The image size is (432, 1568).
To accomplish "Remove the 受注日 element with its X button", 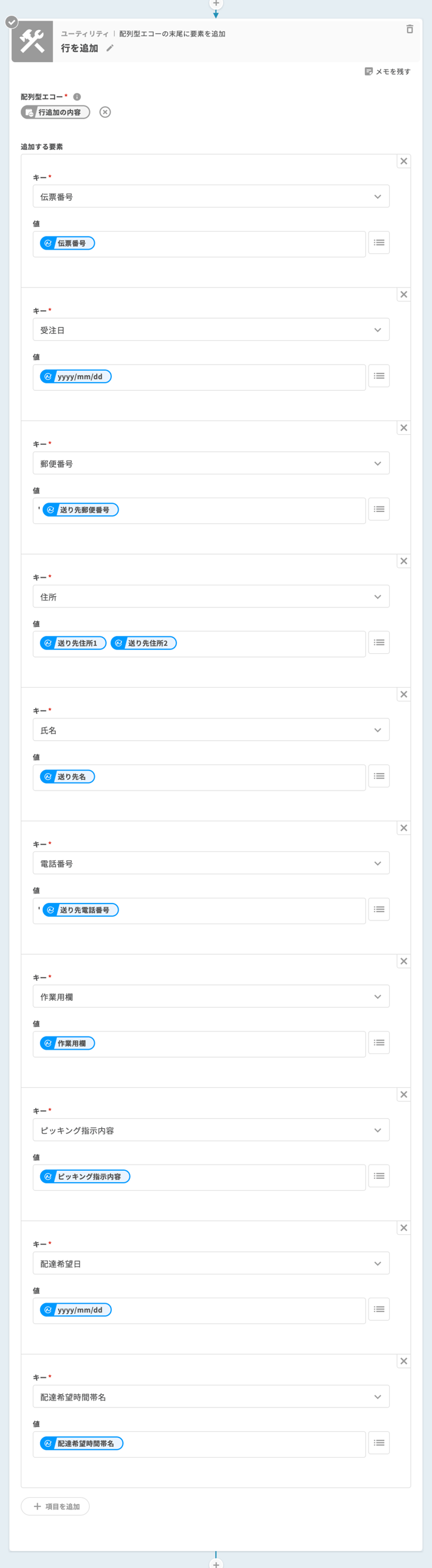I will click(404, 295).
